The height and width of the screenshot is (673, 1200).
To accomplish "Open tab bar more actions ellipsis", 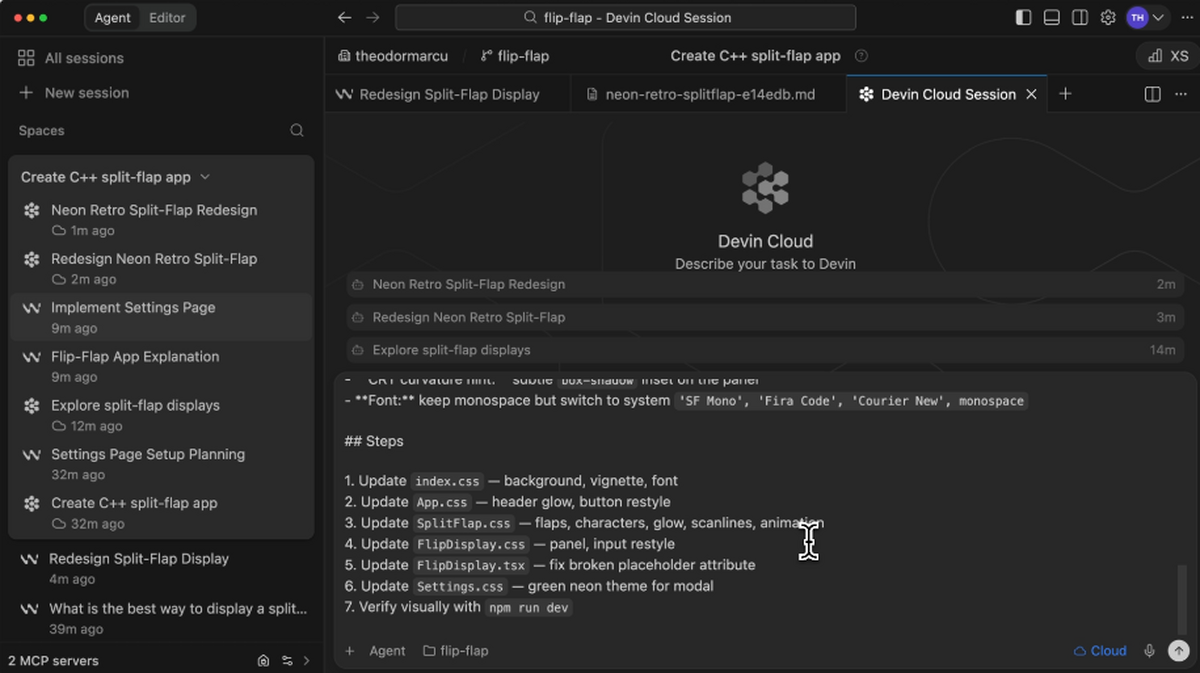I will point(1181,94).
